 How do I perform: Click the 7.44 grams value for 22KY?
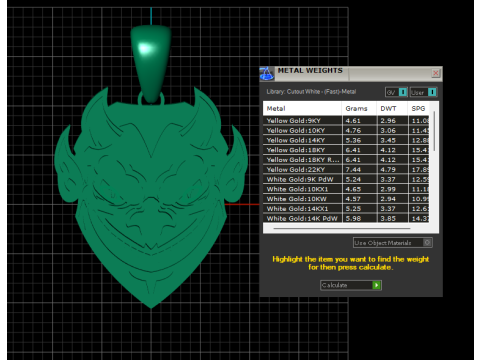(x=353, y=169)
